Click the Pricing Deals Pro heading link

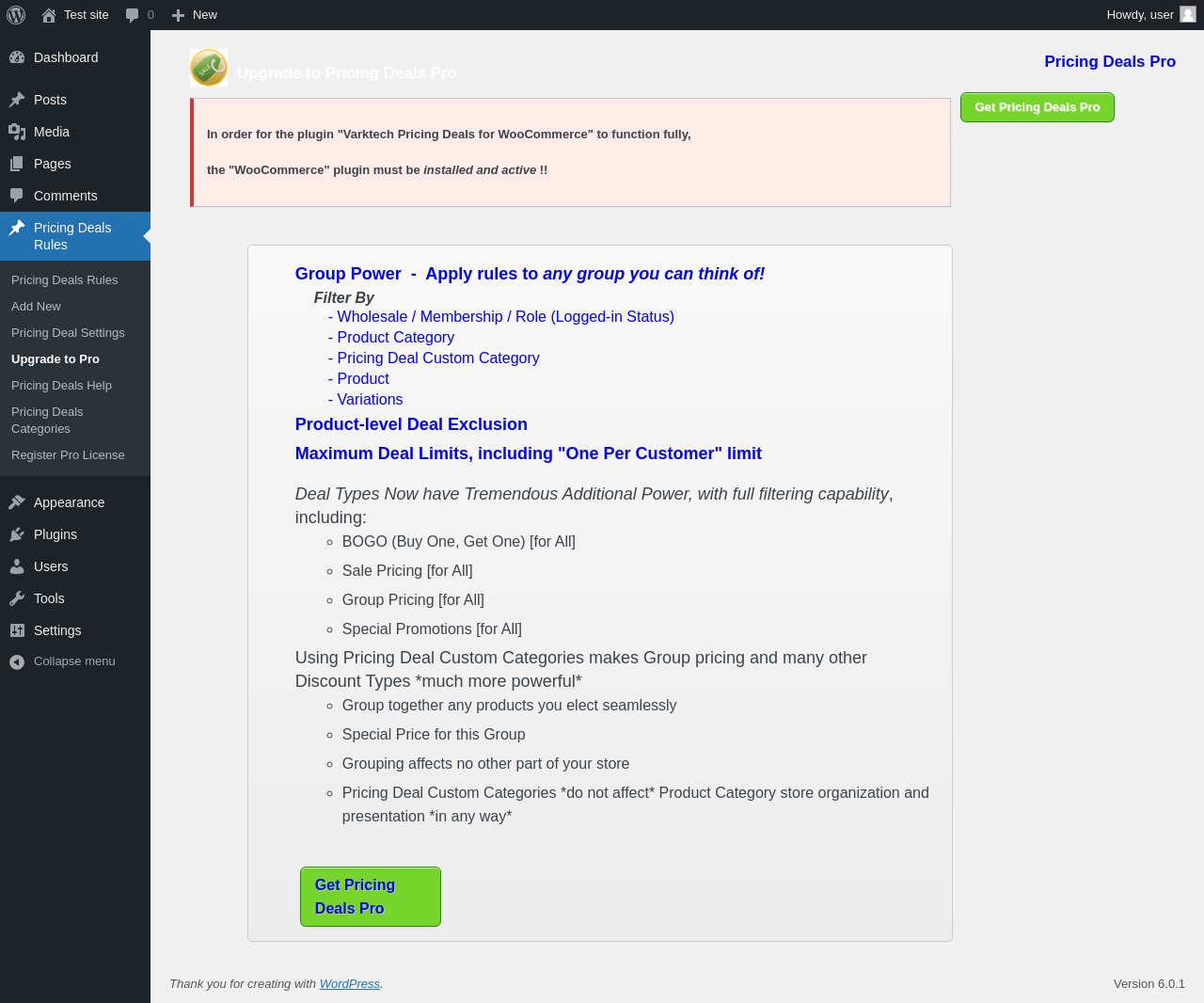1110,62
